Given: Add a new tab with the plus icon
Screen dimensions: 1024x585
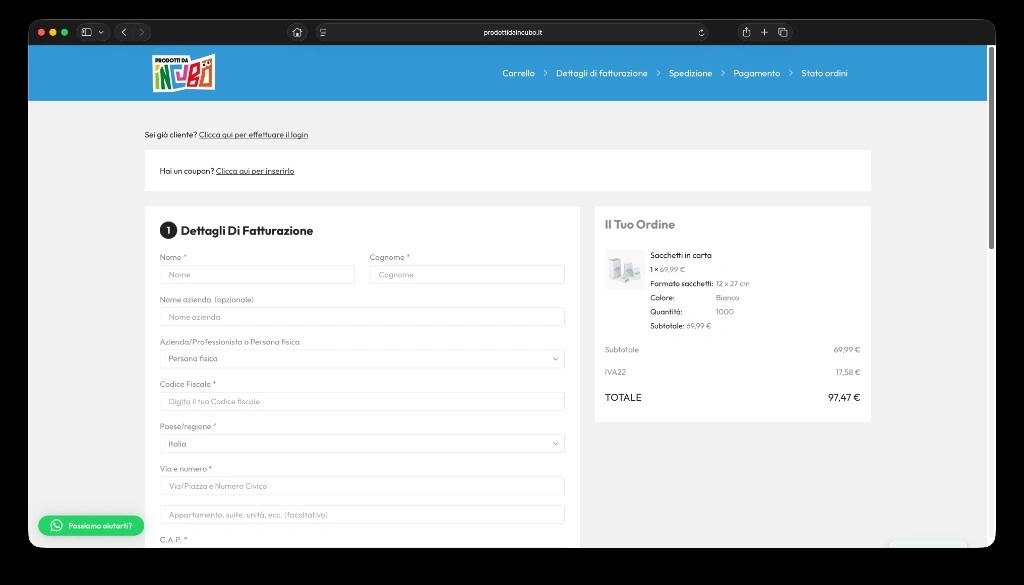Looking at the screenshot, I should [764, 32].
